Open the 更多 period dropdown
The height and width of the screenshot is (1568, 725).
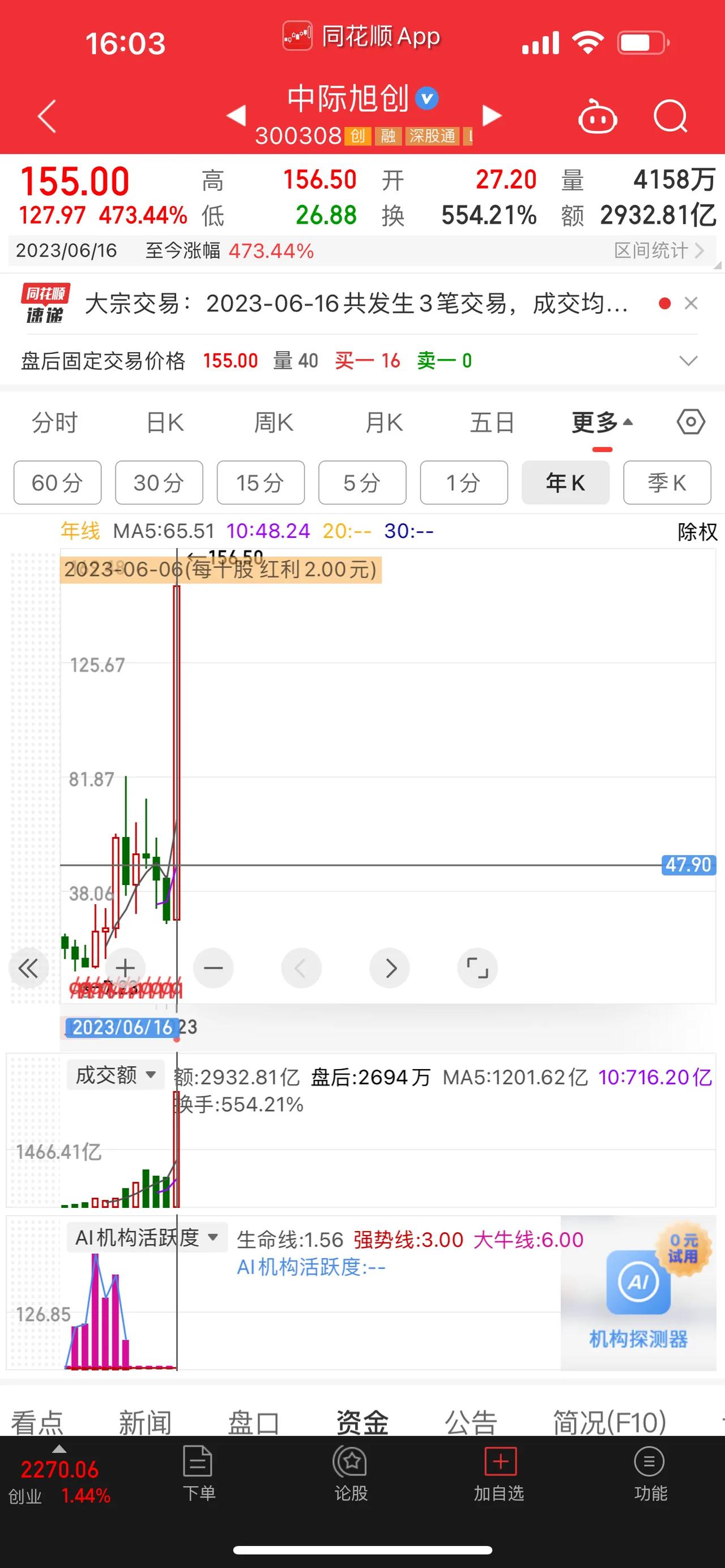tap(602, 422)
